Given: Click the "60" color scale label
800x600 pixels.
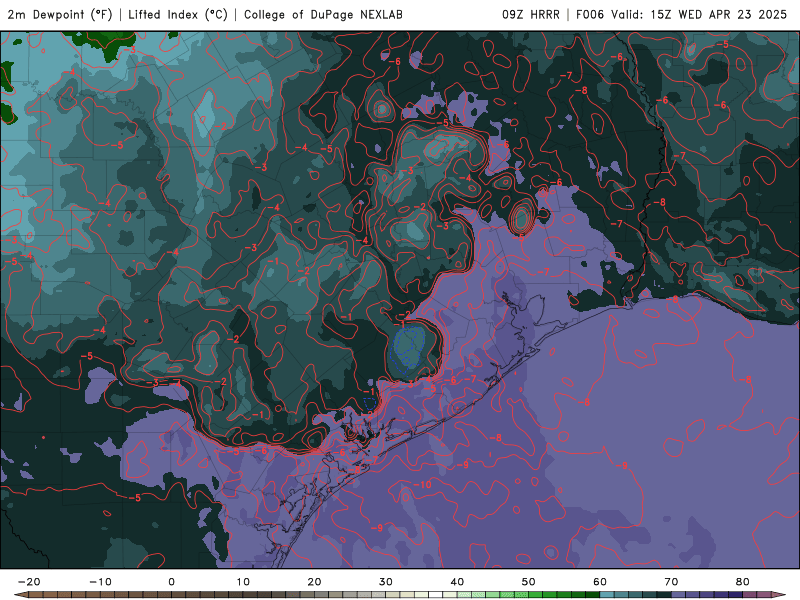Looking at the screenshot, I should (600, 582).
